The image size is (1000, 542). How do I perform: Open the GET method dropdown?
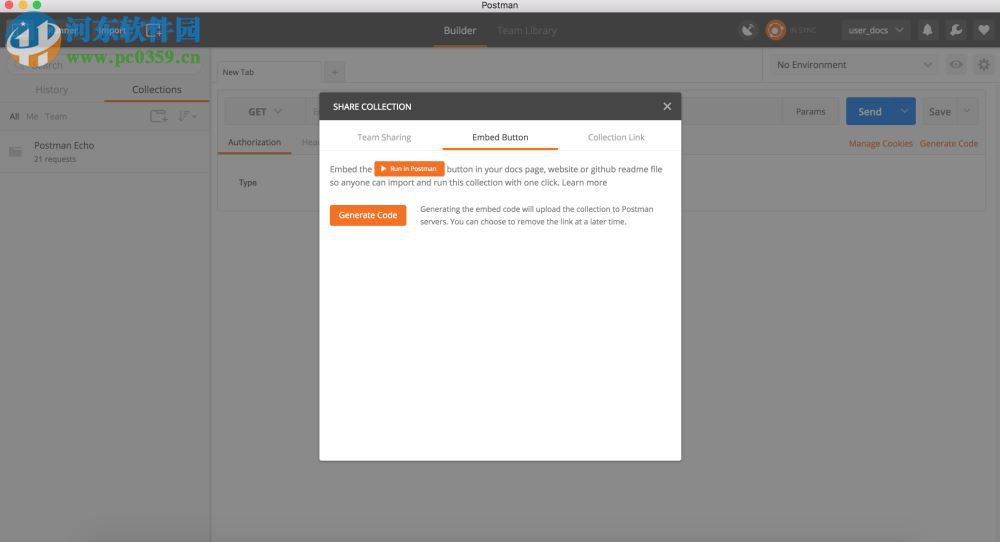265,112
